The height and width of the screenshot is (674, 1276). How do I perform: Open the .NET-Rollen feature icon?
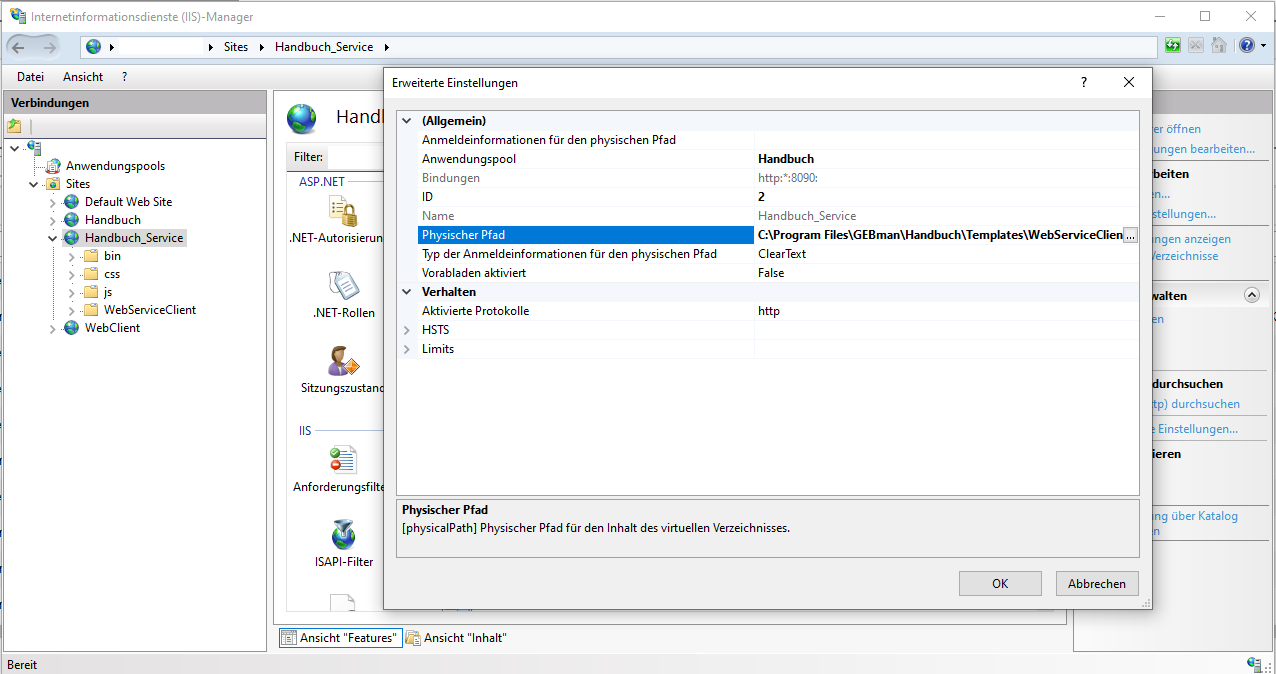point(343,286)
